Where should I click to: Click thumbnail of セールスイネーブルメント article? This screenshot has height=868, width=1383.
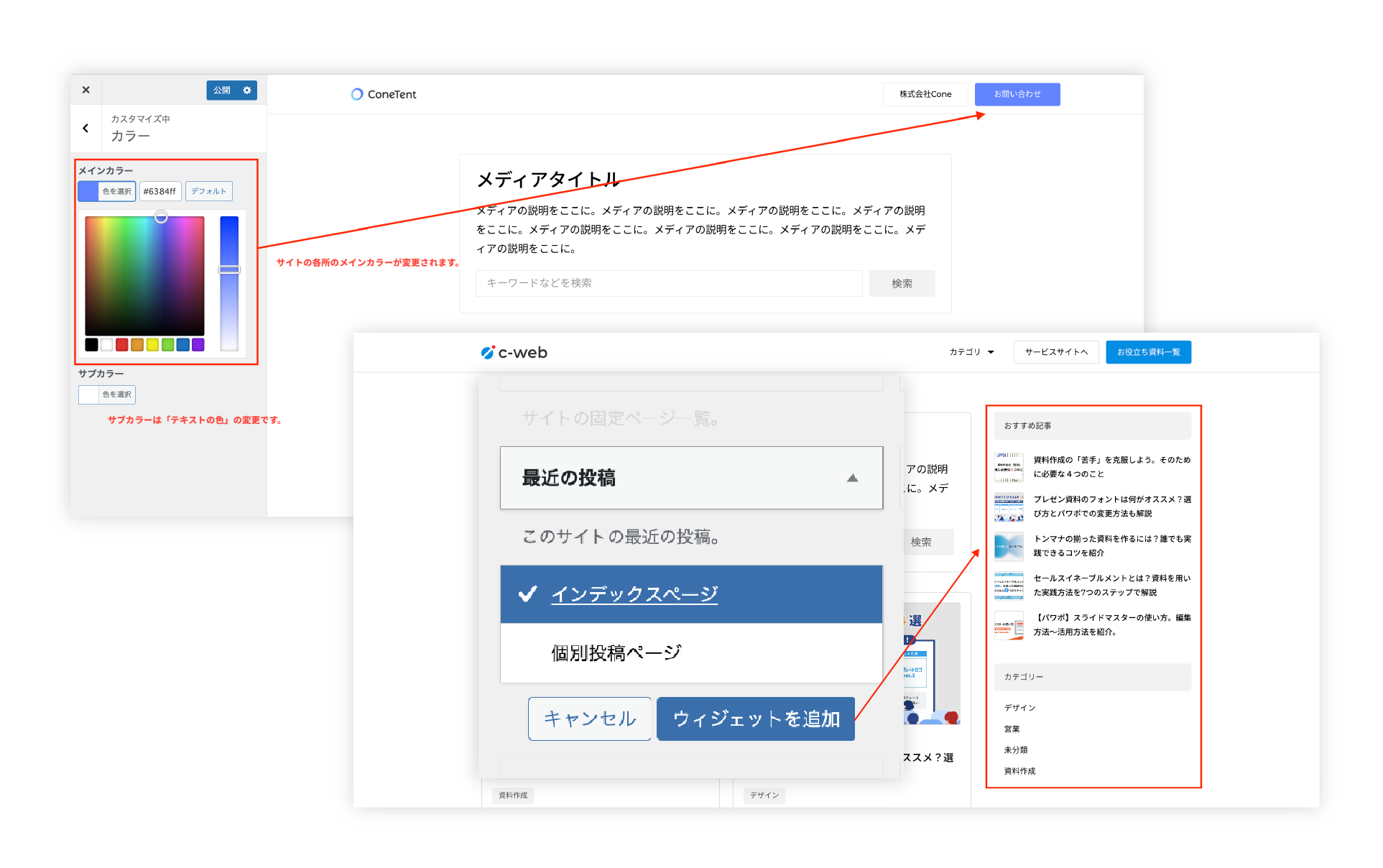click(x=1009, y=586)
